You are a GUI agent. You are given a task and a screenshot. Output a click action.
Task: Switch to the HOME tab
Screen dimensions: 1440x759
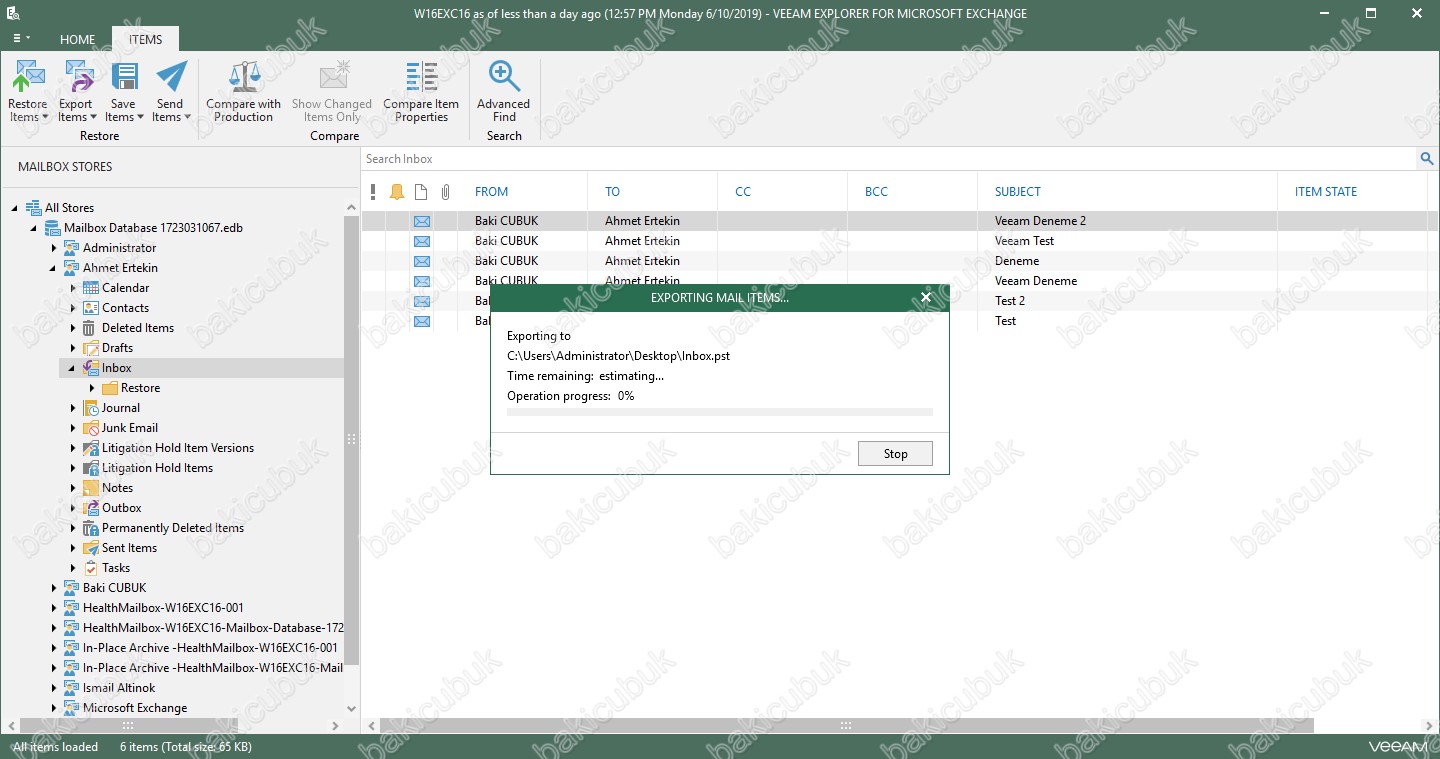tap(78, 40)
